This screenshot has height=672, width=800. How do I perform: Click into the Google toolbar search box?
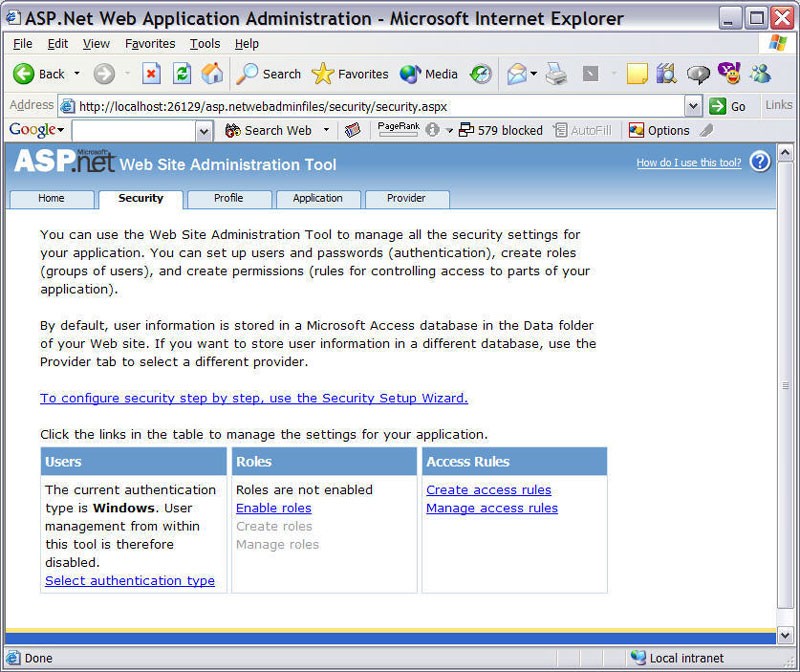pos(134,131)
